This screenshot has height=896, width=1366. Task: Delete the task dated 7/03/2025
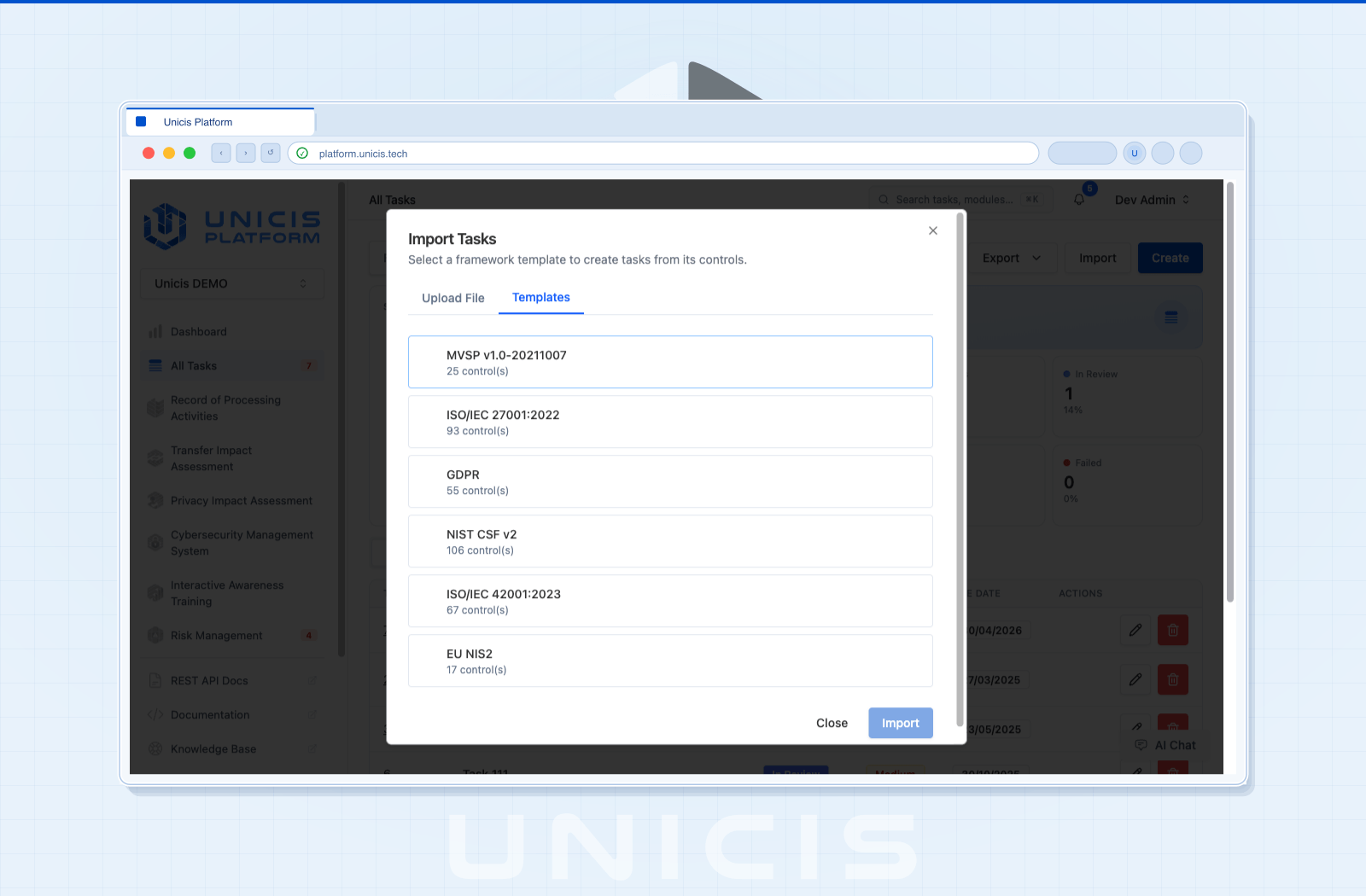tap(1173, 680)
